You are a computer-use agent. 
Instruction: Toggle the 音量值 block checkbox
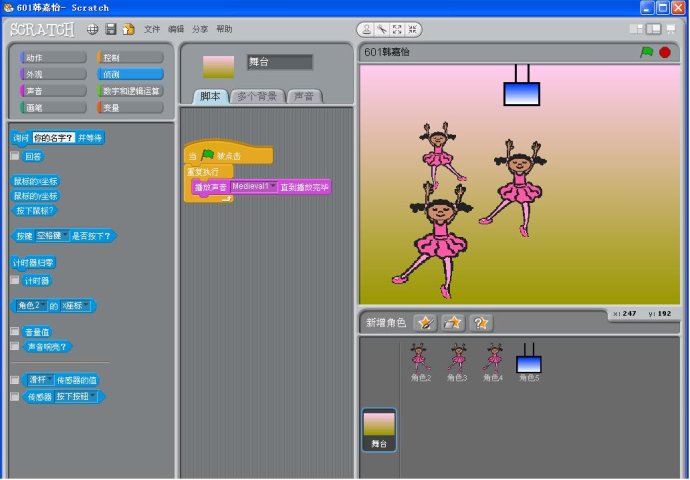click(15, 331)
